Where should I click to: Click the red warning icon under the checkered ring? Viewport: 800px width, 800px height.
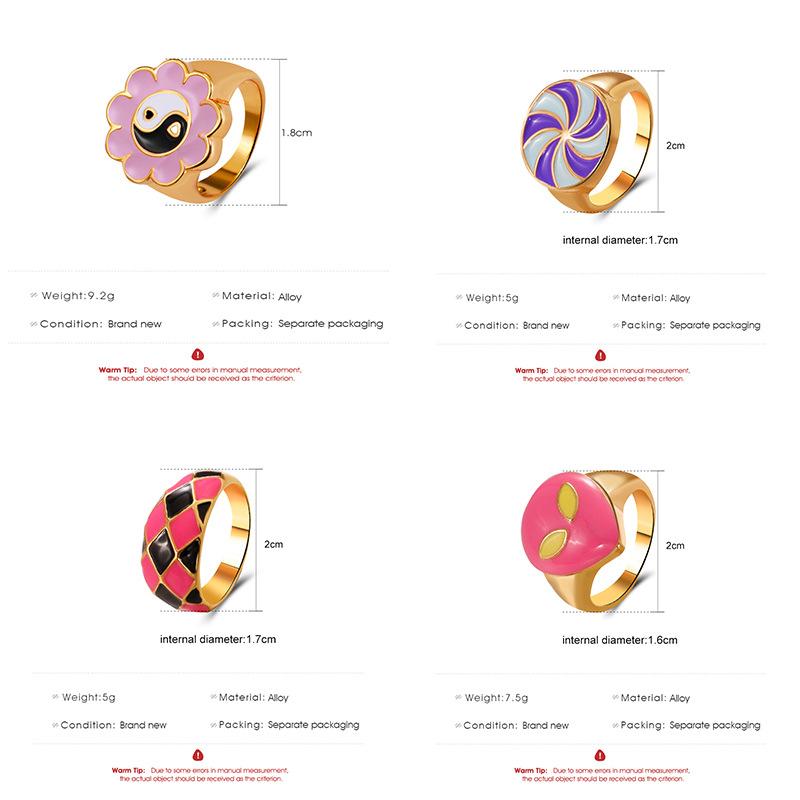(x=198, y=755)
